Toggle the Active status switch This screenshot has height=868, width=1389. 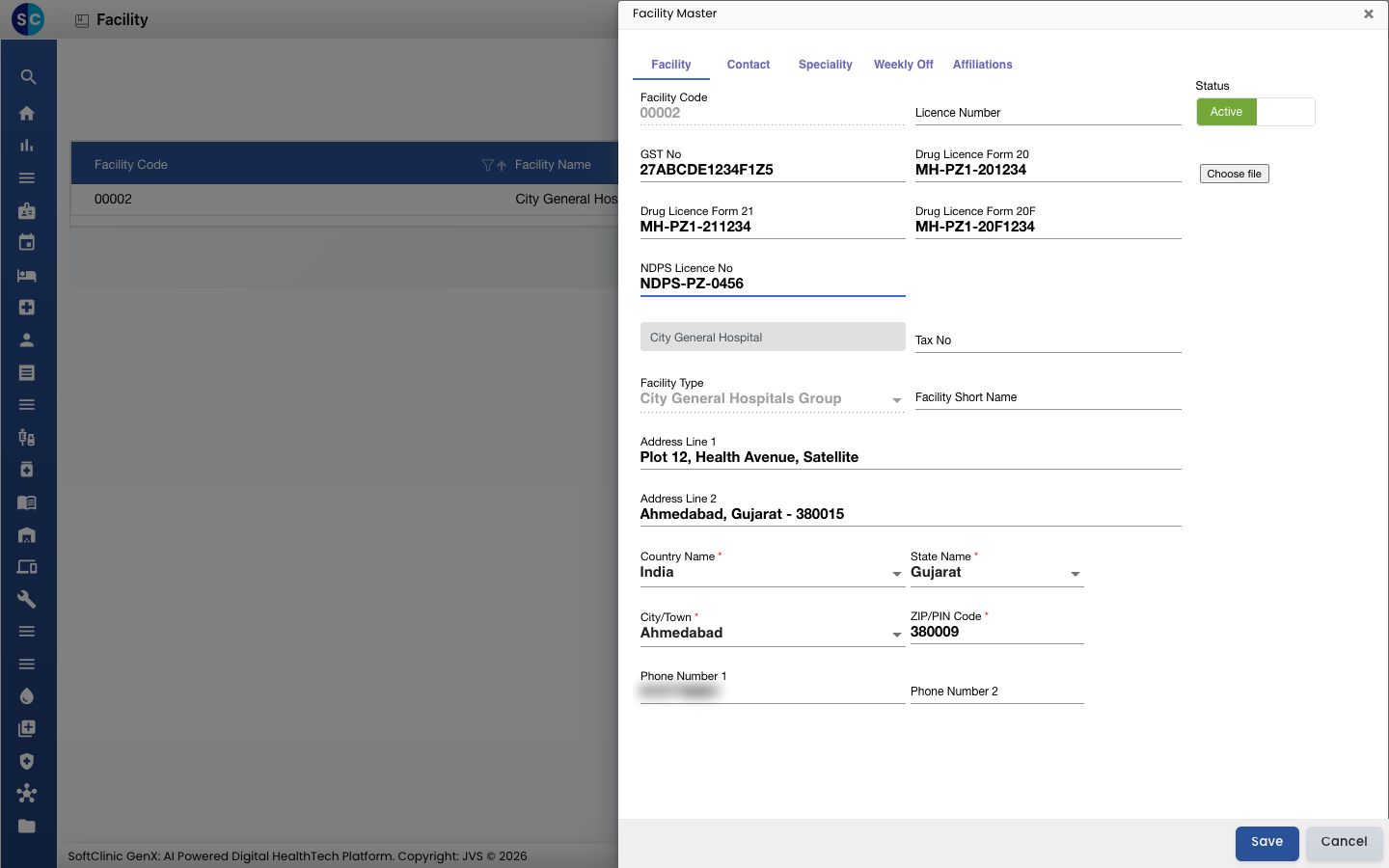pos(1256,112)
